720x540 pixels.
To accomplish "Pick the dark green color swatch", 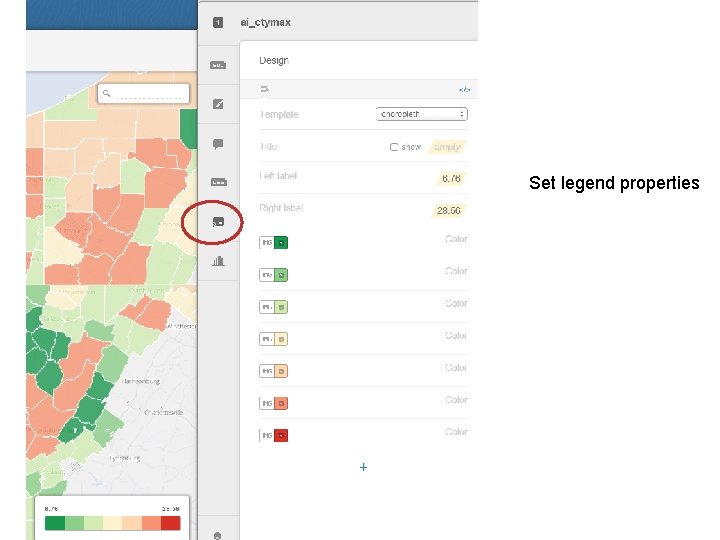I will tap(281, 242).
